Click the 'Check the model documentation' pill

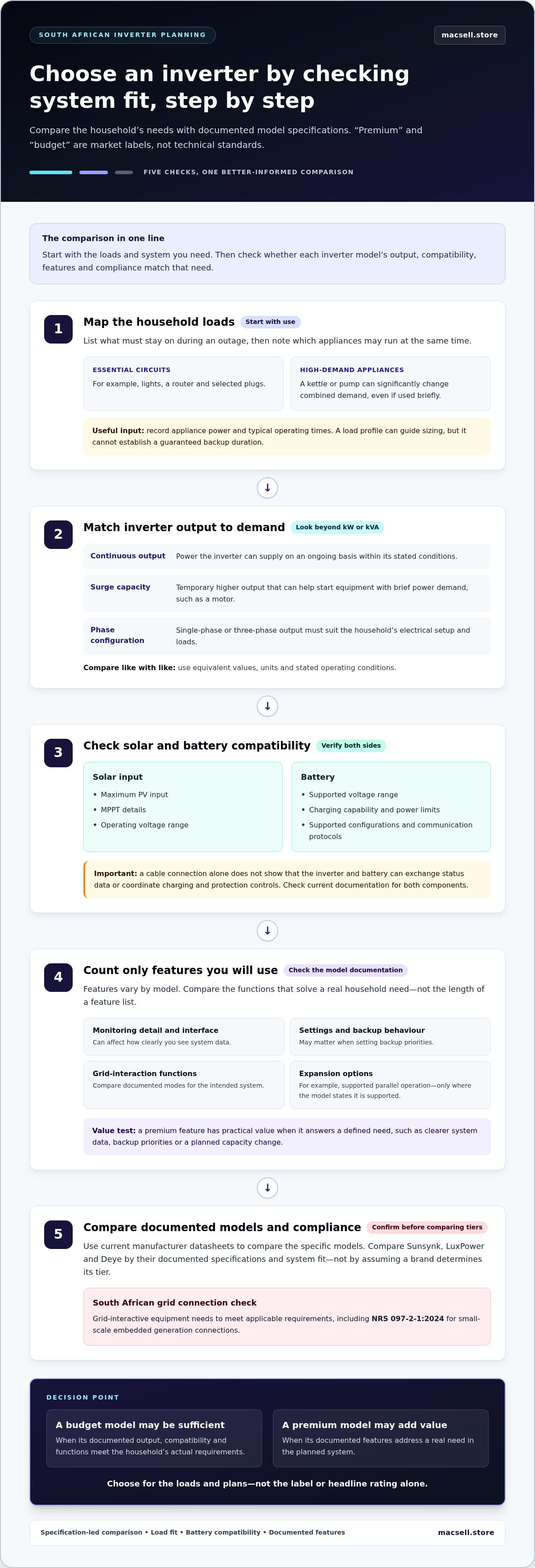[345, 970]
